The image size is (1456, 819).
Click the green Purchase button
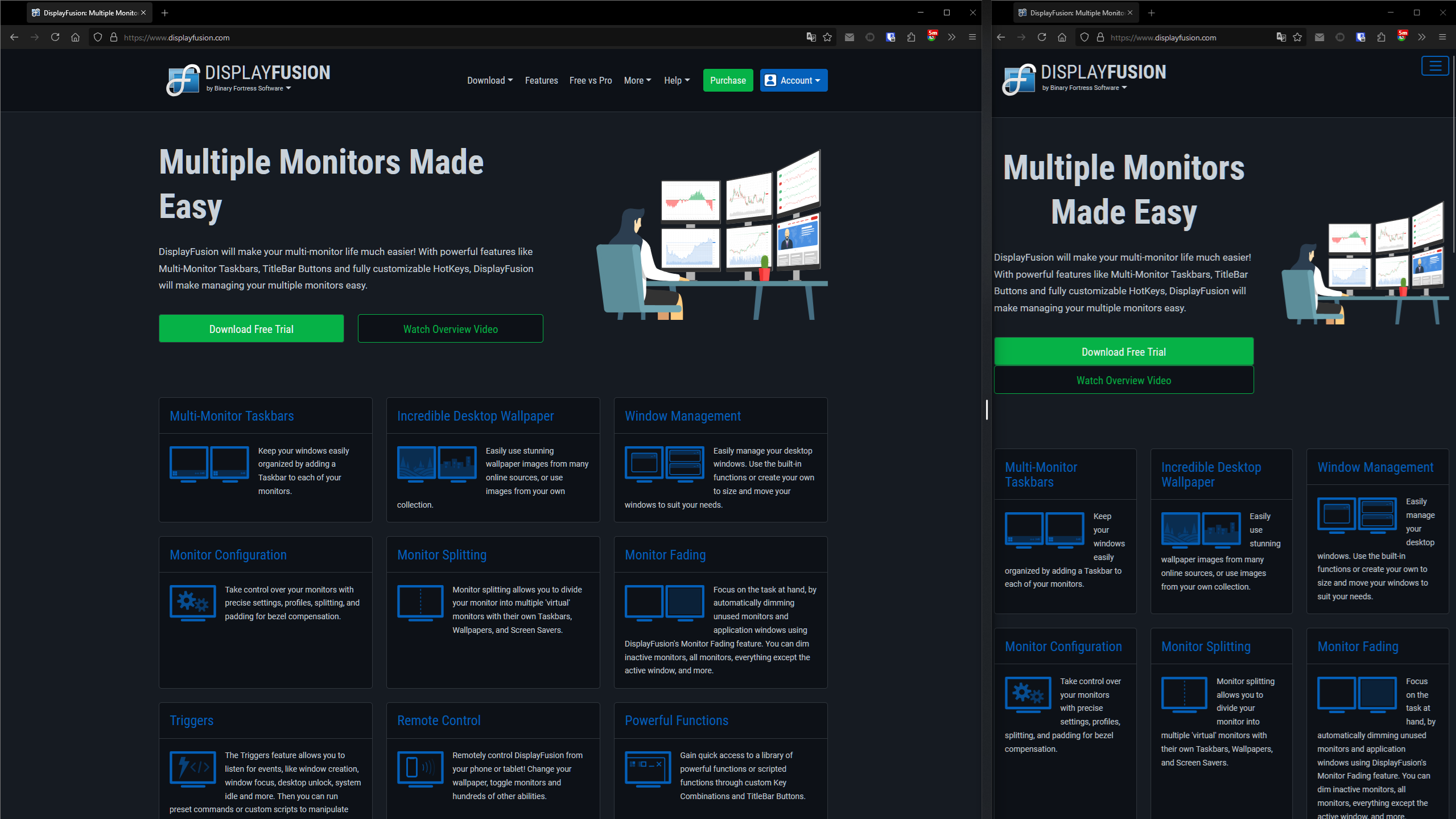pyautogui.click(x=727, y=80)
